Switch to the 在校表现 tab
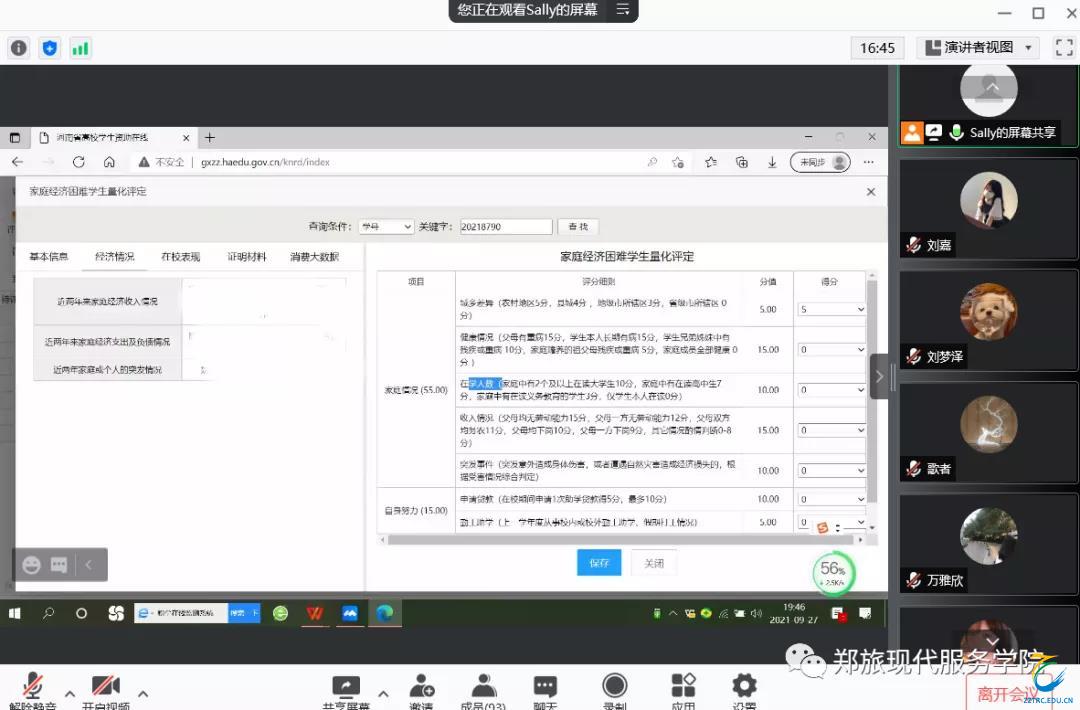 (x=180, y=257)
